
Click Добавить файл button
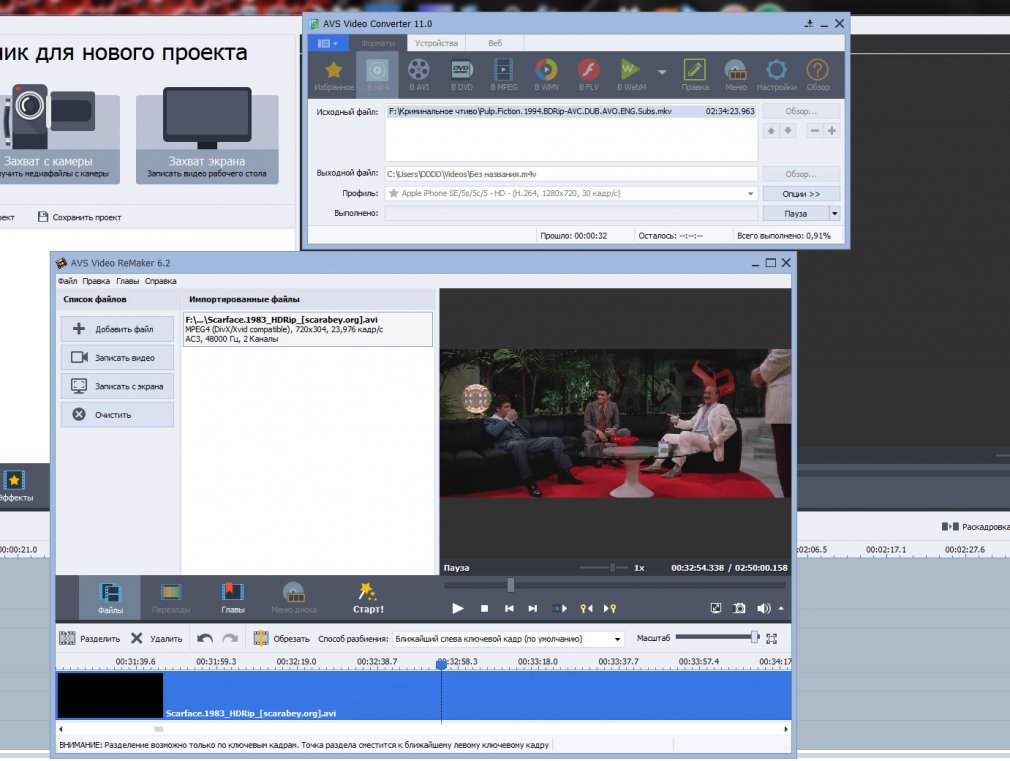point(117,329)
